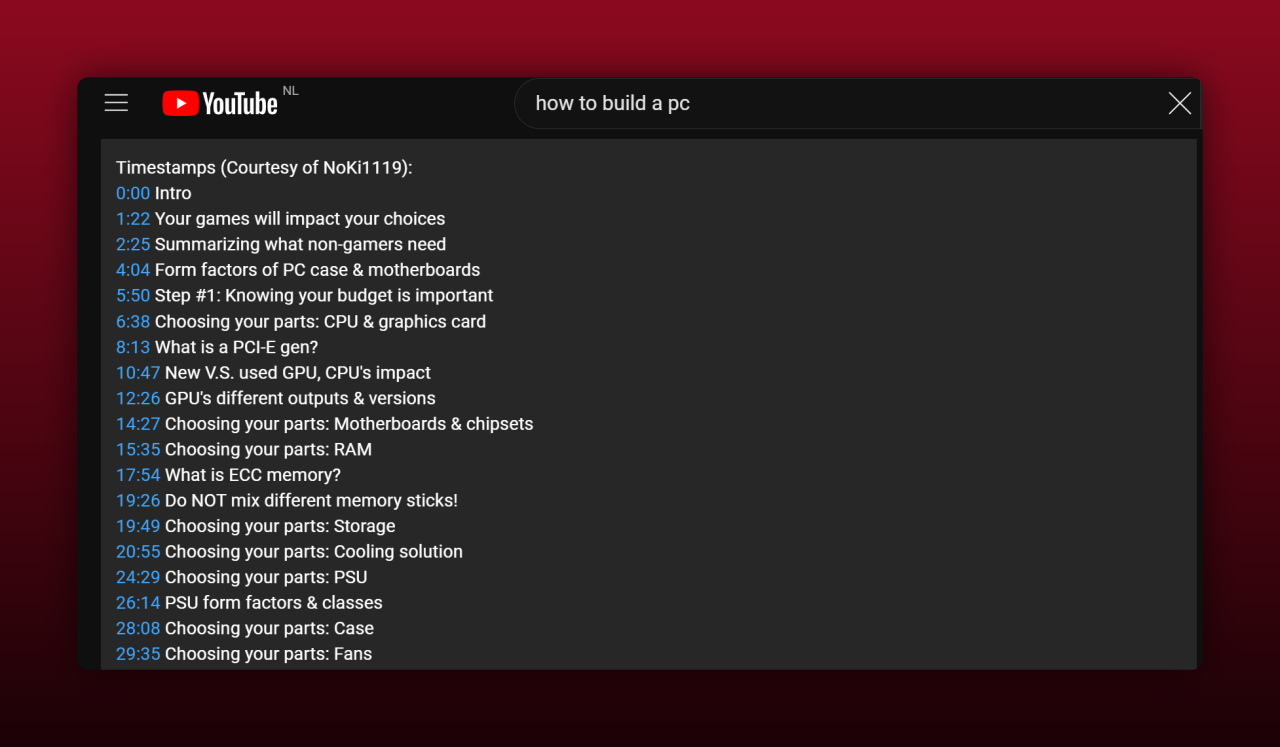Select the 5:50 budget step timestamp
Viewport: 1280px width, 747px height.
point(133,296)
